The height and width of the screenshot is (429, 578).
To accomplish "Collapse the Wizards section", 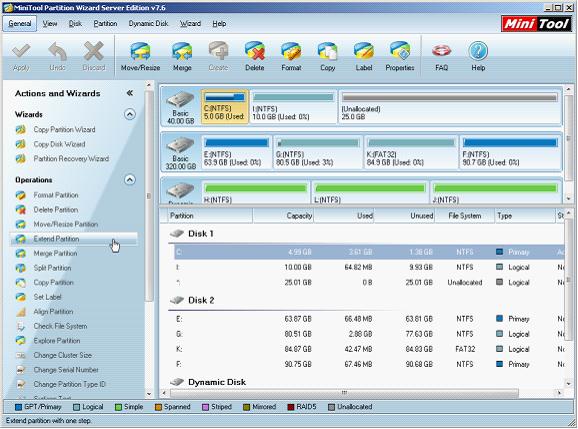I will point(129,114).
